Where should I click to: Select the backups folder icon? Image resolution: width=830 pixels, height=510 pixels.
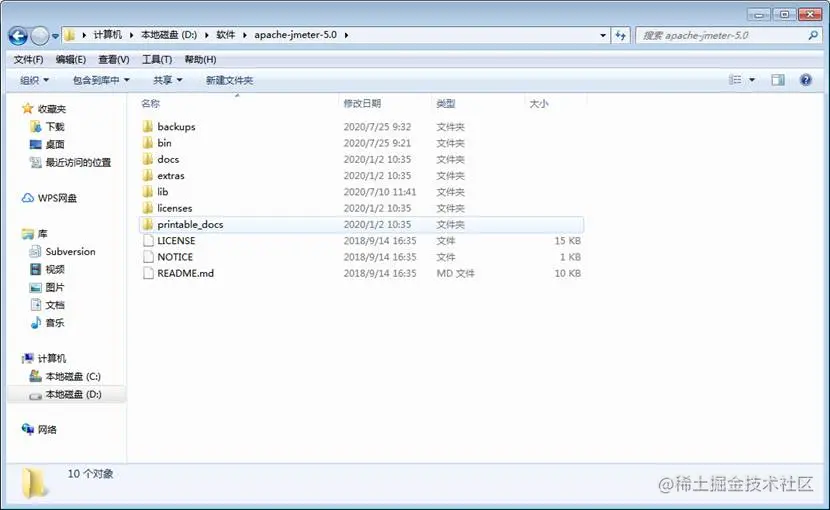pos(148,127)
